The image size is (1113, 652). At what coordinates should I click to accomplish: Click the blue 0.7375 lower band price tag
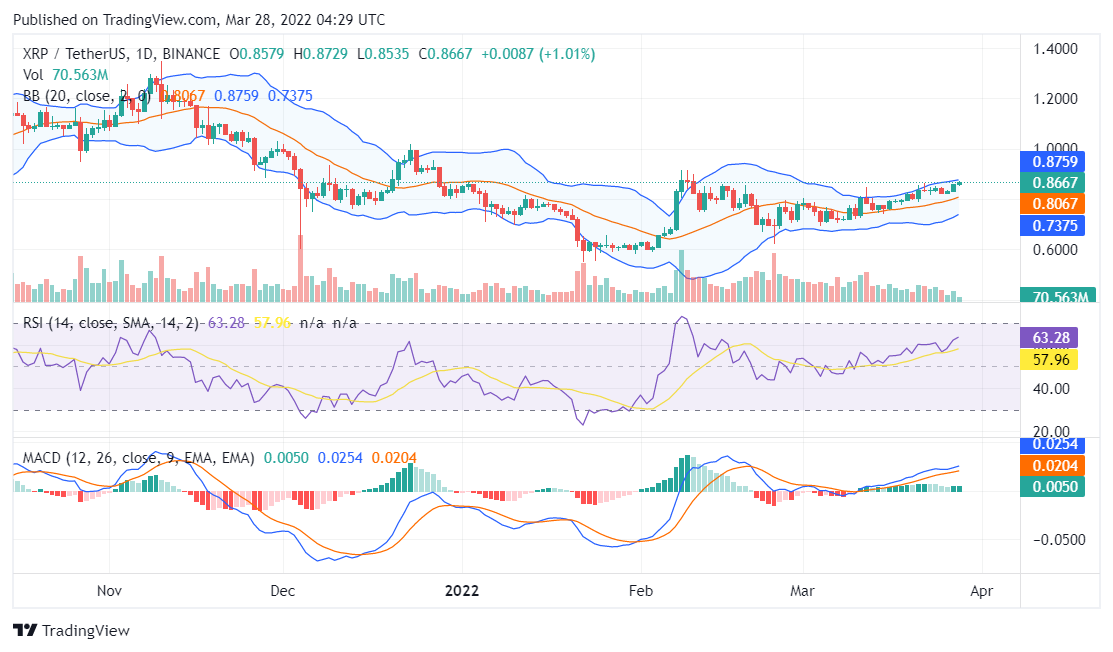[x=1053, y=225]
